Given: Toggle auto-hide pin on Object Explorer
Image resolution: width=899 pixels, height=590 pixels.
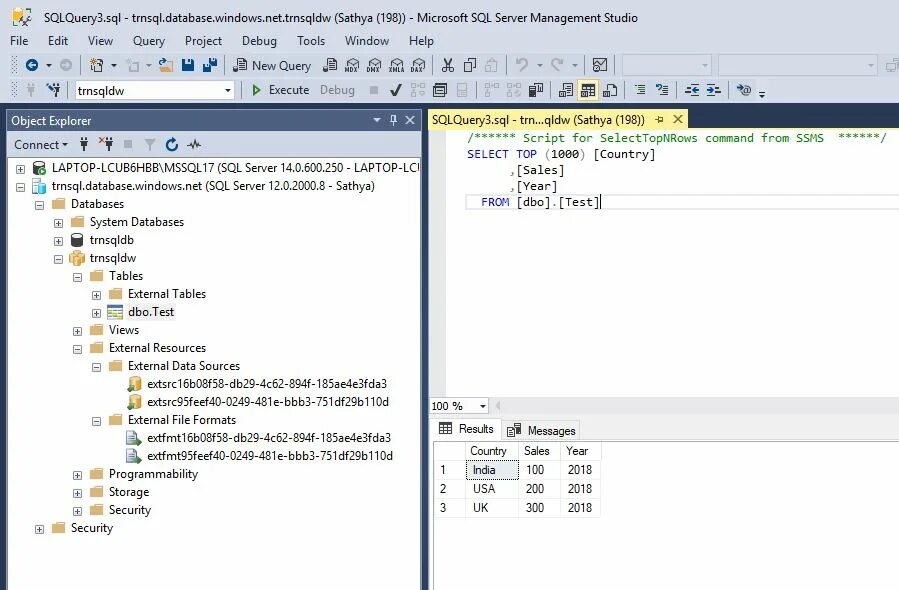Looking at the screenshot, I should pyautogui.click(x=393, y=120).
